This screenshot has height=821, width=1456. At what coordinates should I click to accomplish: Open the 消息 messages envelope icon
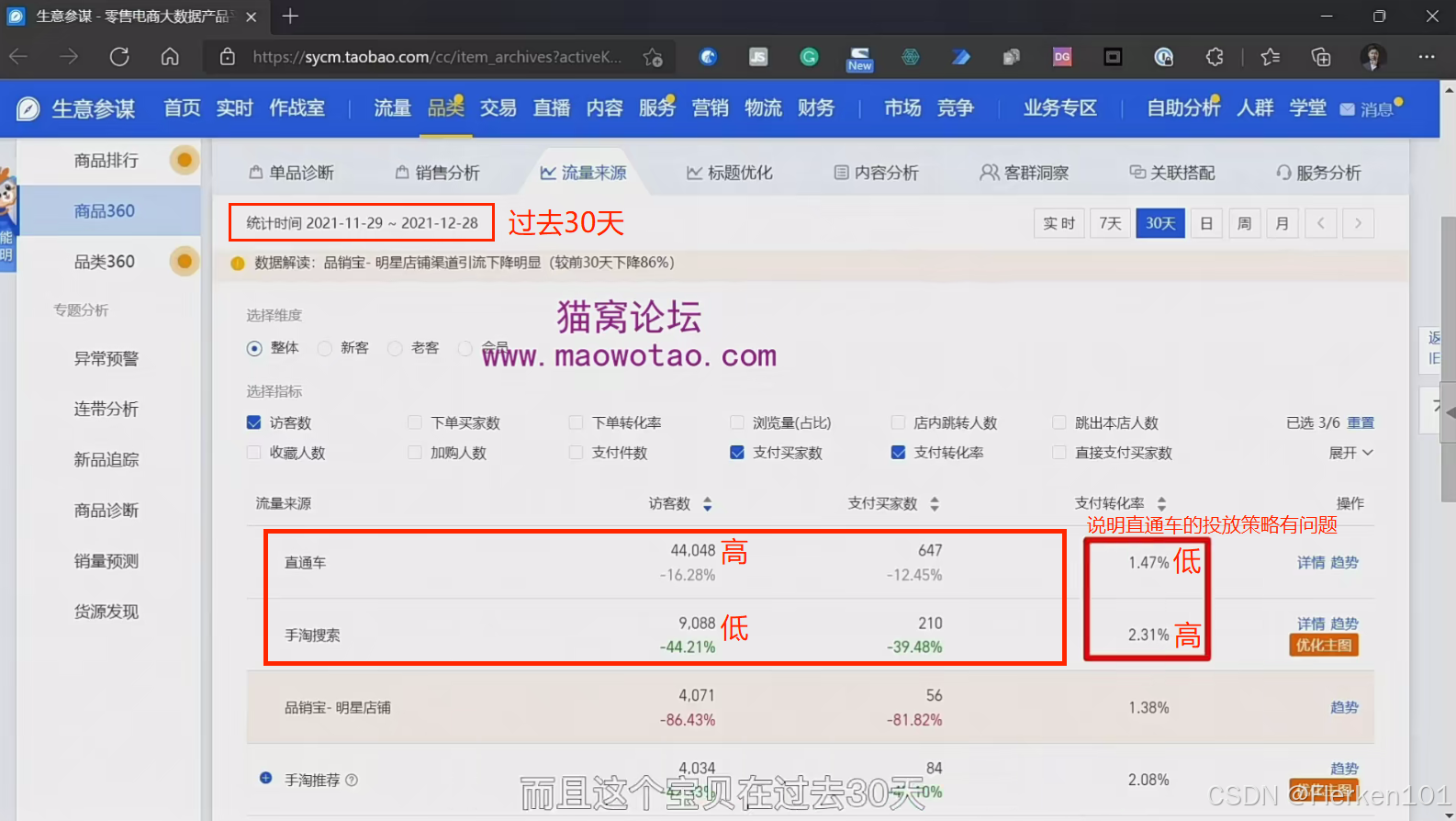(1347, 109)
